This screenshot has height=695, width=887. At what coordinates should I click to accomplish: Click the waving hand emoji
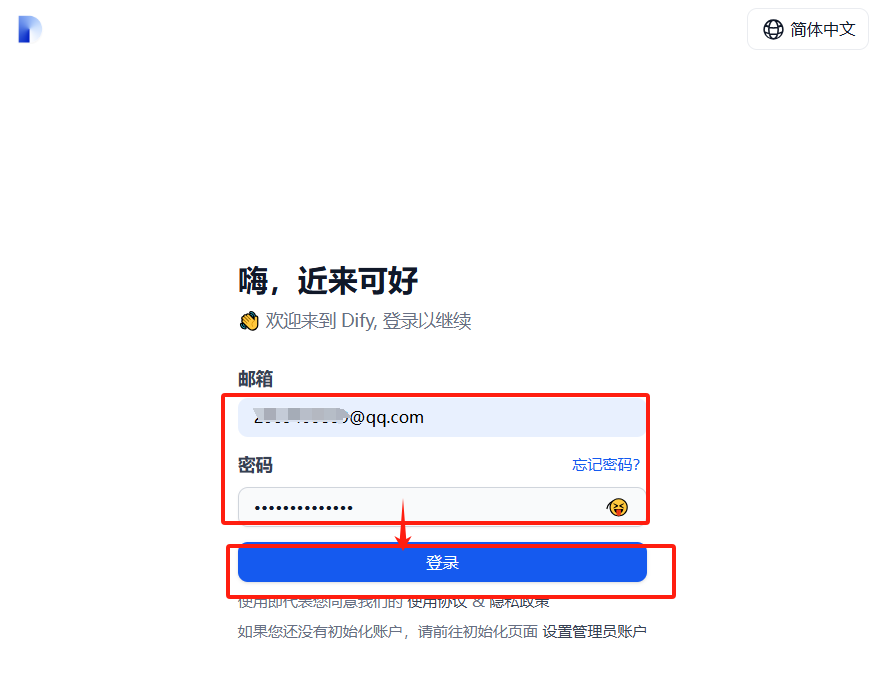249,321
